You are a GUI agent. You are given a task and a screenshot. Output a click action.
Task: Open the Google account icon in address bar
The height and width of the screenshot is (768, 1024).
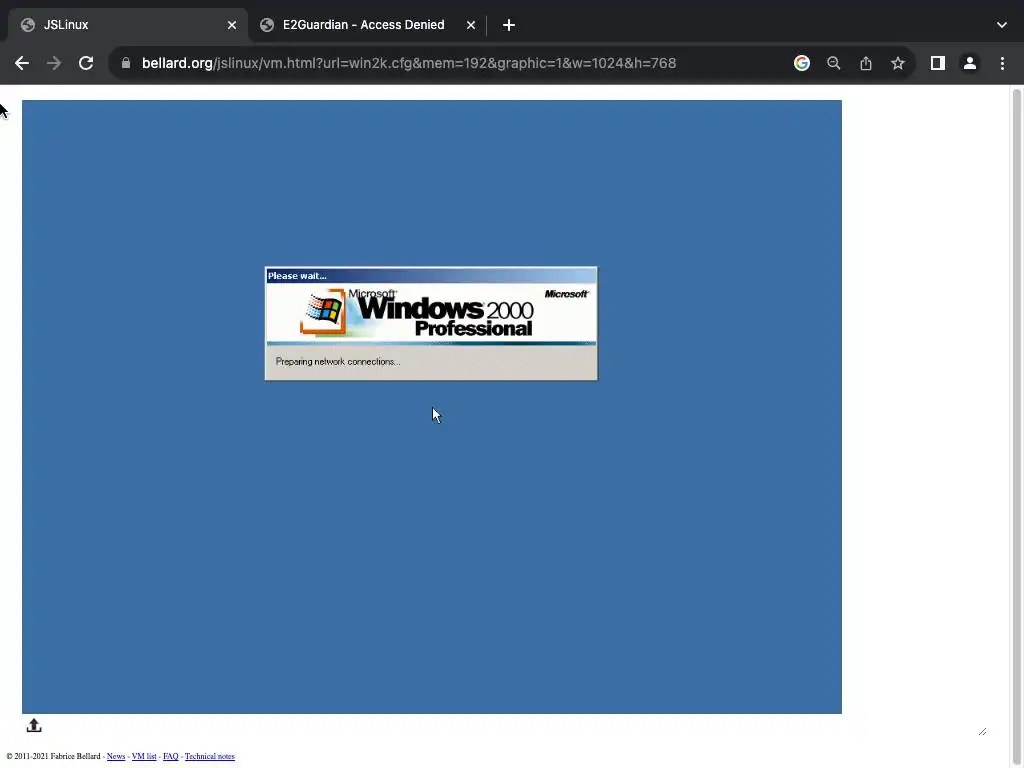pyautogui.click(x=801, y=63)
